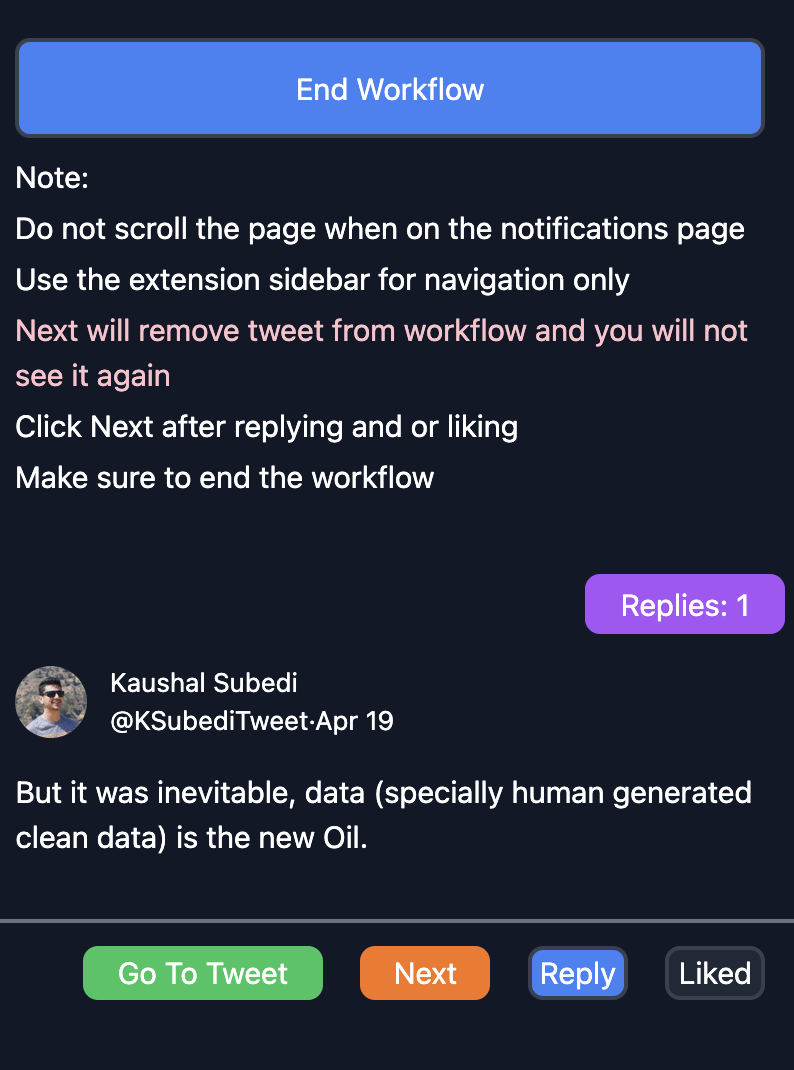Click the tweet line starting 'But it was inevitable'
Image resolution: width=794 pixels, height=1070 pixels.
pyautogui.click(x=383, y=793)
